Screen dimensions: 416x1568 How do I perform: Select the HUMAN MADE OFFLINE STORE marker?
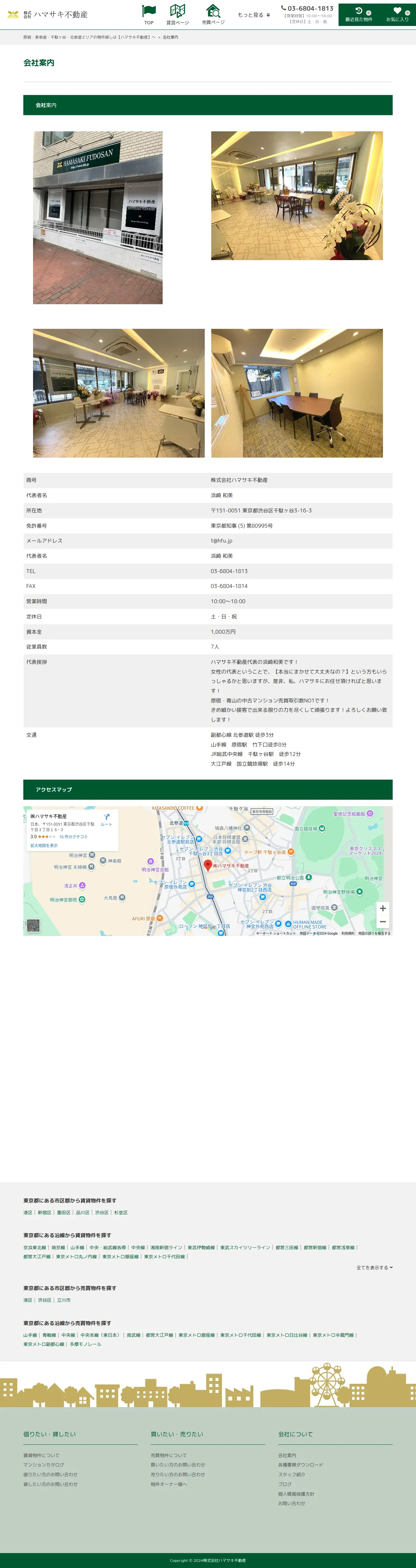click(288, 923)
